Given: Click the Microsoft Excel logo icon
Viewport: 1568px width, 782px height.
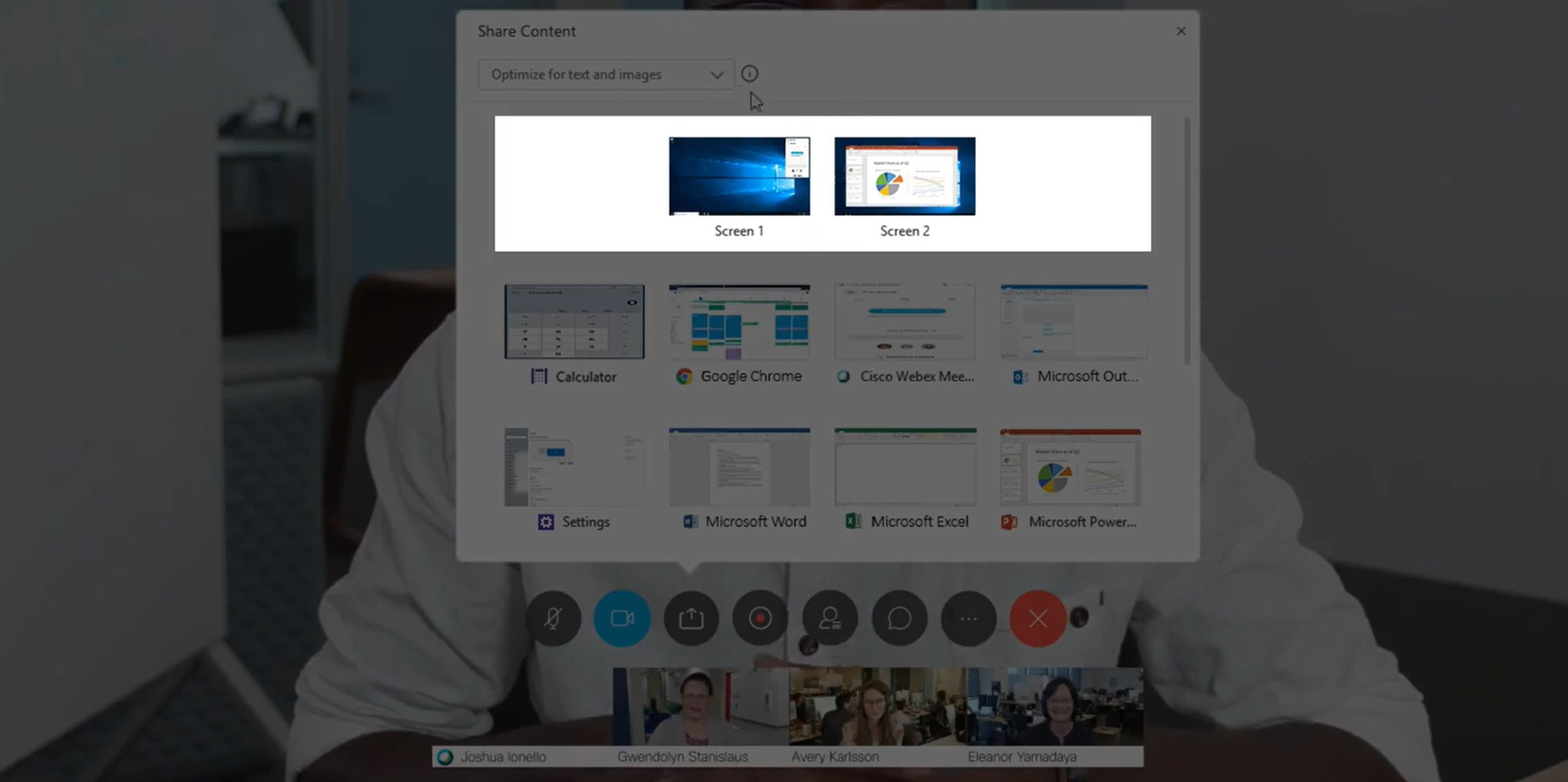Looking at the screenshot, I should 853,522.
